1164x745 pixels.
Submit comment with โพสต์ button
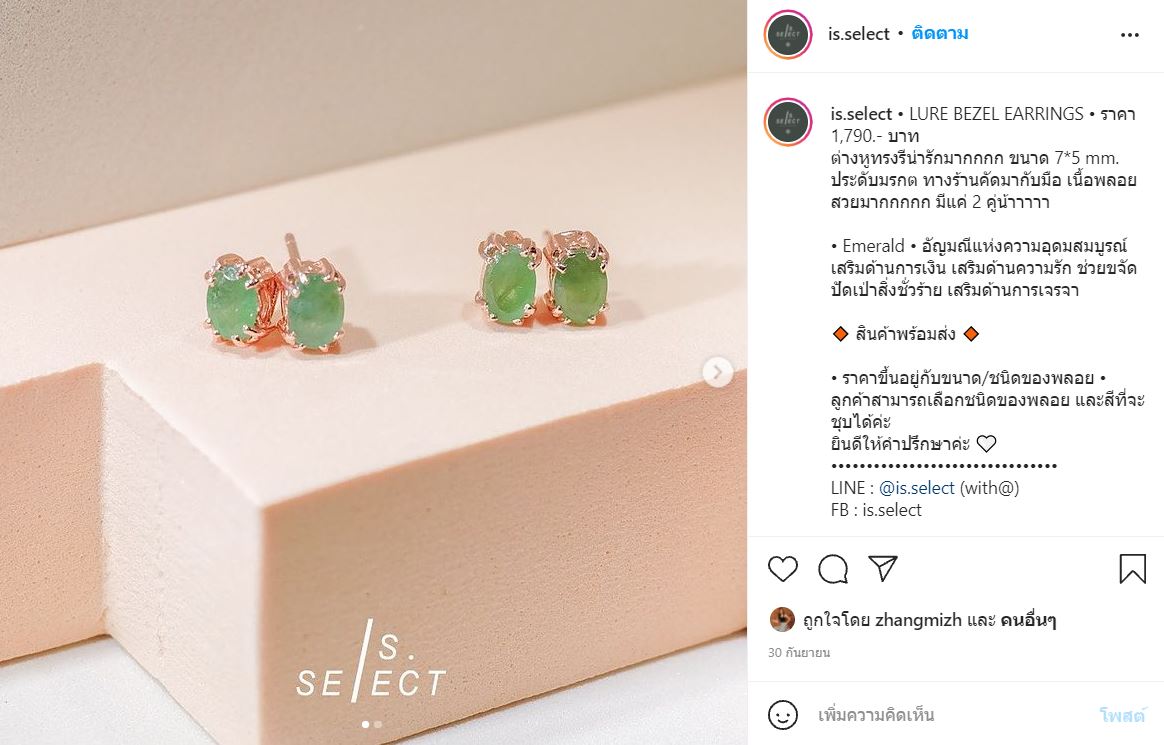coord(1122,715)
